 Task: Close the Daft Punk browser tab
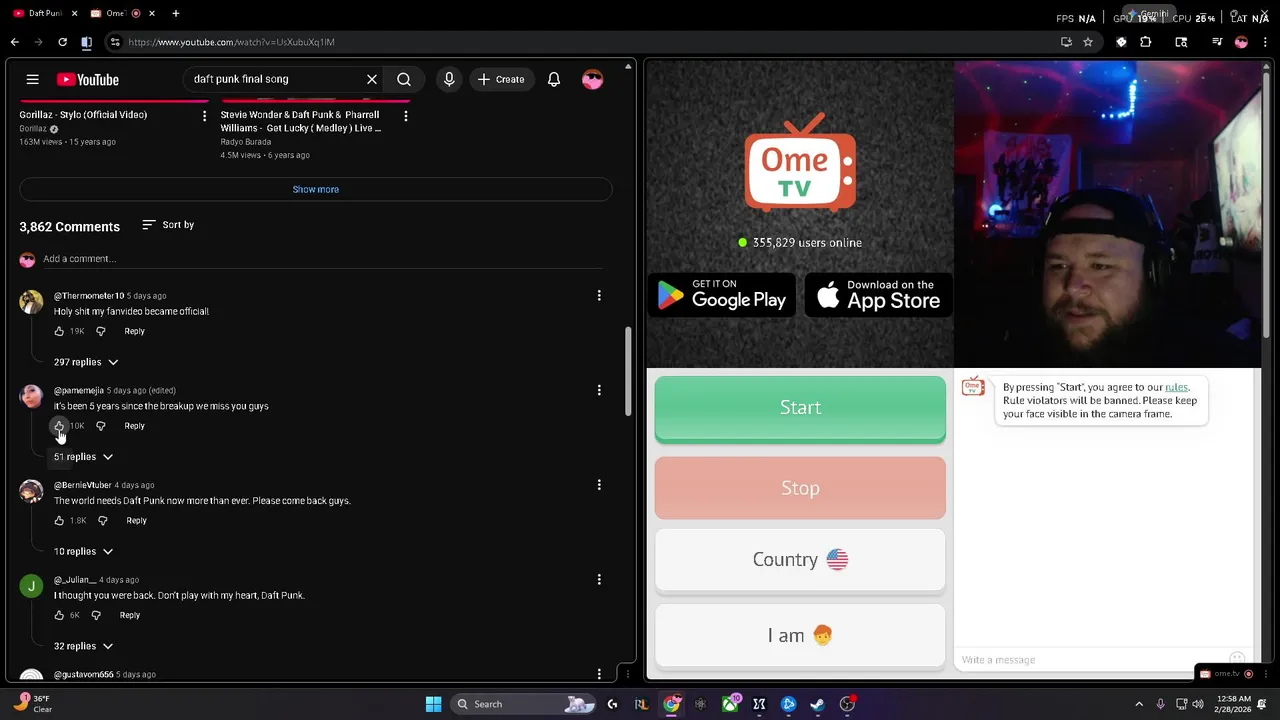pyautogui.click(x=74, y=13)
